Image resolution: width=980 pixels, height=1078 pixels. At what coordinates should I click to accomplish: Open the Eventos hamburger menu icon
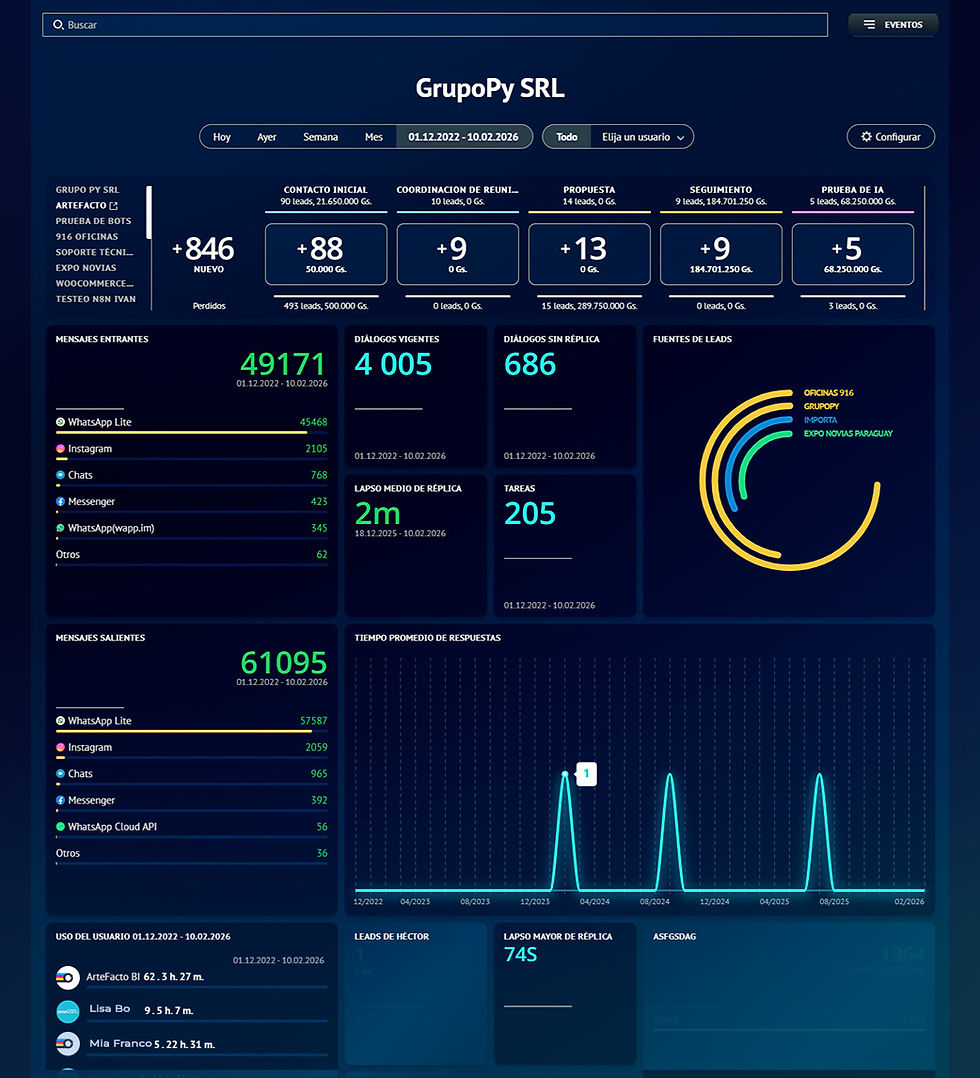869,25
